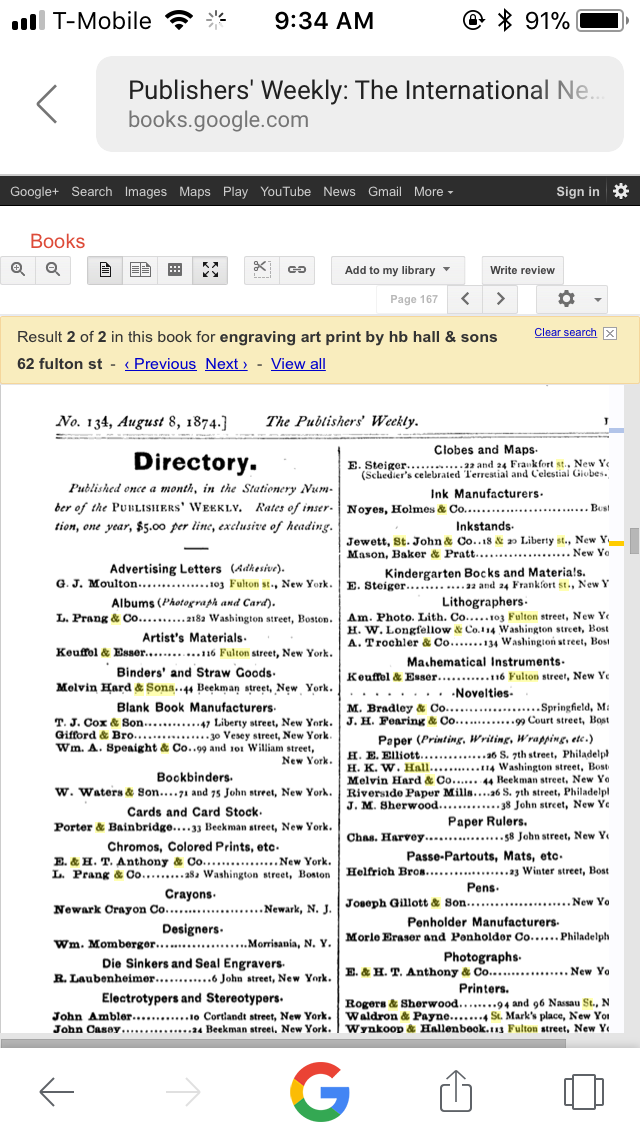This screenshot has height=1136, width=640.
Task: Click the highlighted Fulton in G. J. Moulton line
Action: [x=244, y=584]
